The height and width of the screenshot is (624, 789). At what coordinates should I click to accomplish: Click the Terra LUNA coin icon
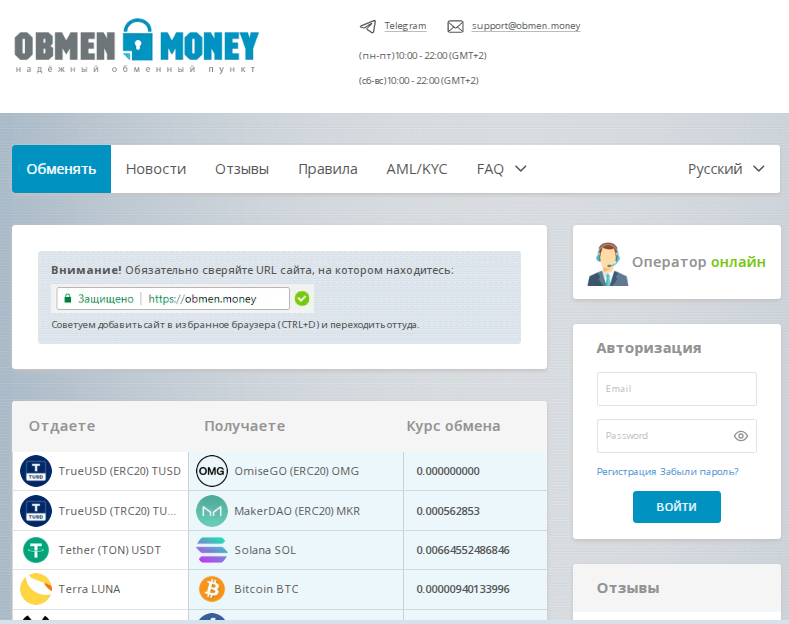click(36, 589)
